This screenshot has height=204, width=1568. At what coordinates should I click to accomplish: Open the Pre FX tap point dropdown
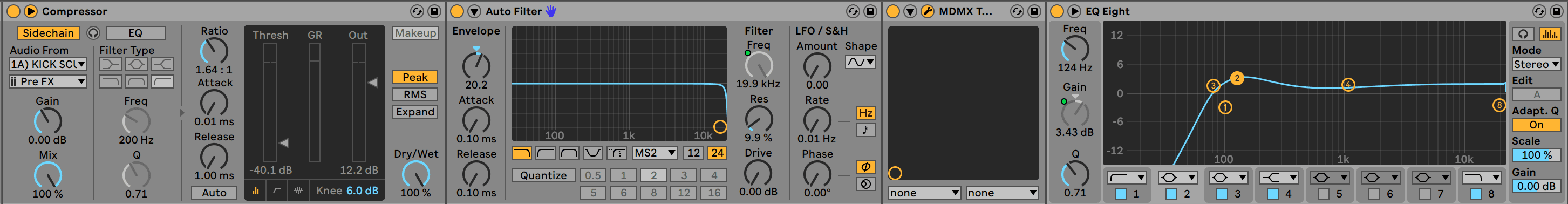click(47, 81)
